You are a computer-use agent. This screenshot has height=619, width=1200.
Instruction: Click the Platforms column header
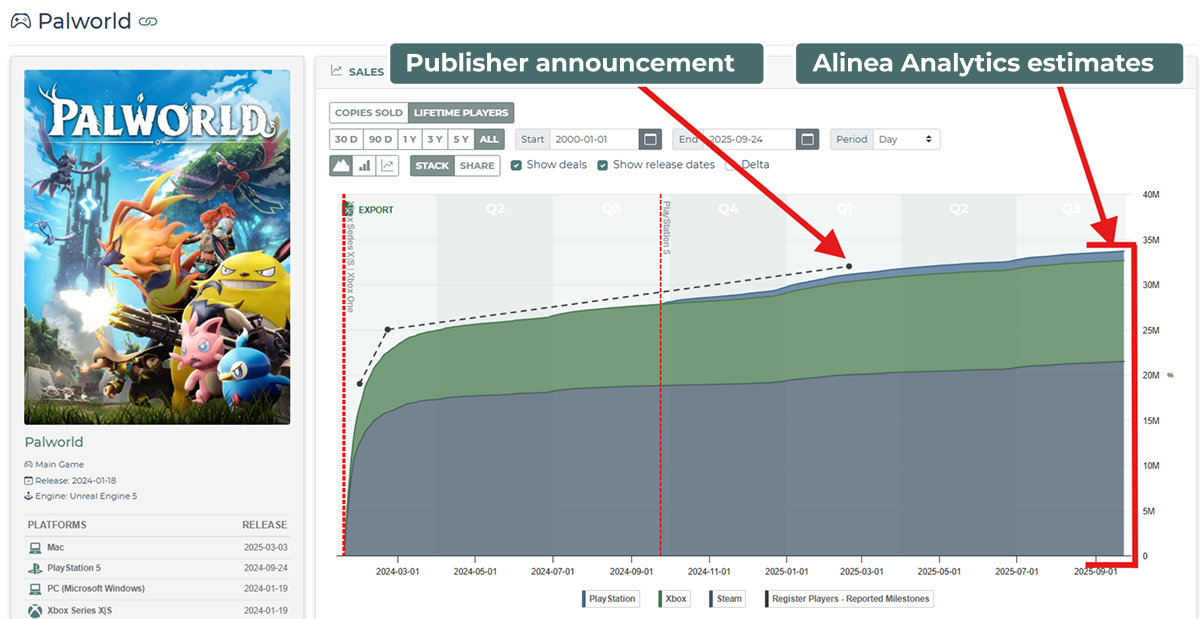click(57, 525)
